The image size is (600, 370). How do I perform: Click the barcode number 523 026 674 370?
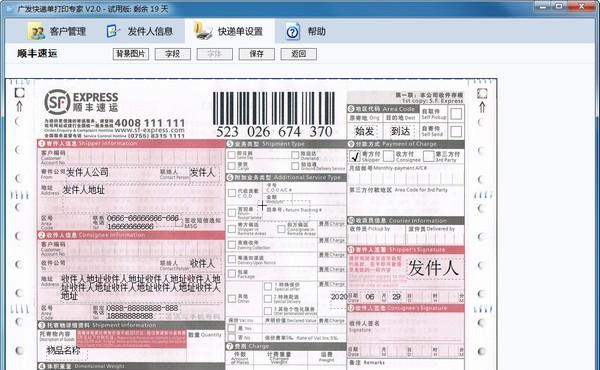(x=274, y=132)
